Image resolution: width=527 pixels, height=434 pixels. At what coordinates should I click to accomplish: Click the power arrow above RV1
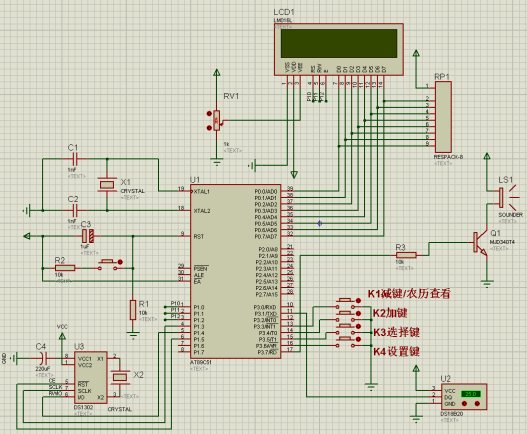(x=217, y=73)
